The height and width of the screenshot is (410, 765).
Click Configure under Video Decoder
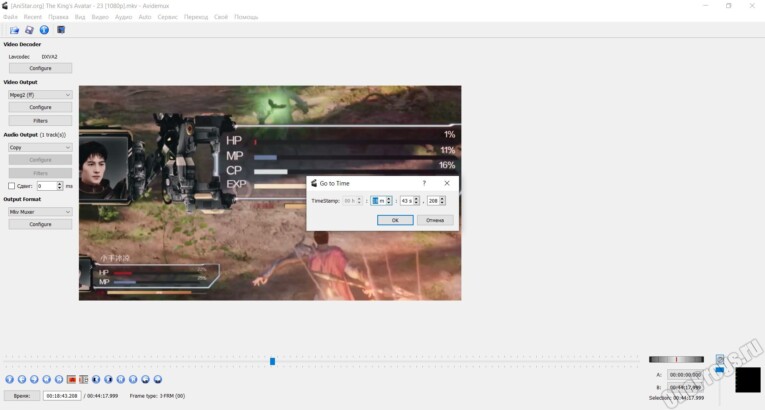click(40, 68)
